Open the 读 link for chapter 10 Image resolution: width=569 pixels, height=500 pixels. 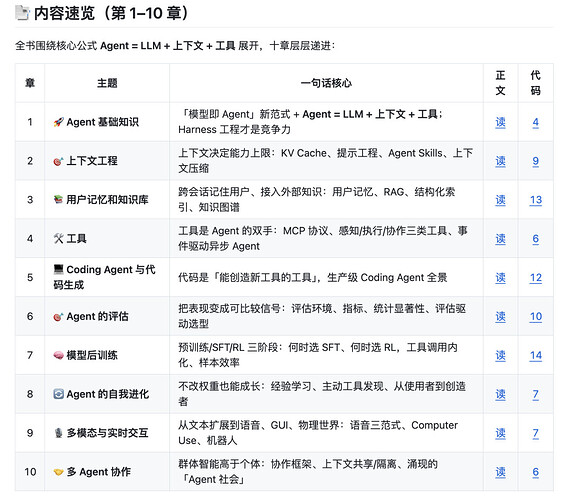(500, 472)
